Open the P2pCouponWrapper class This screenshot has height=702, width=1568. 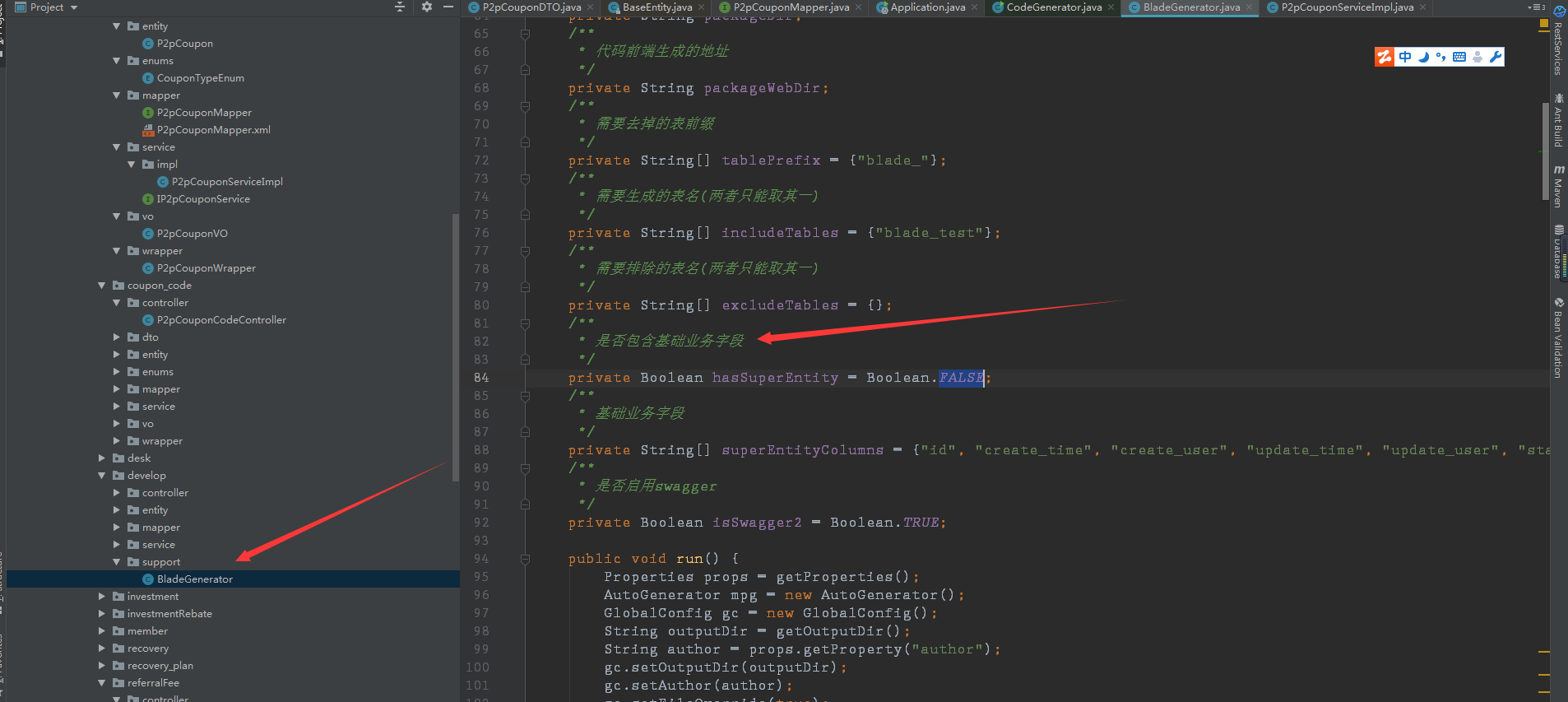(206, 268)
